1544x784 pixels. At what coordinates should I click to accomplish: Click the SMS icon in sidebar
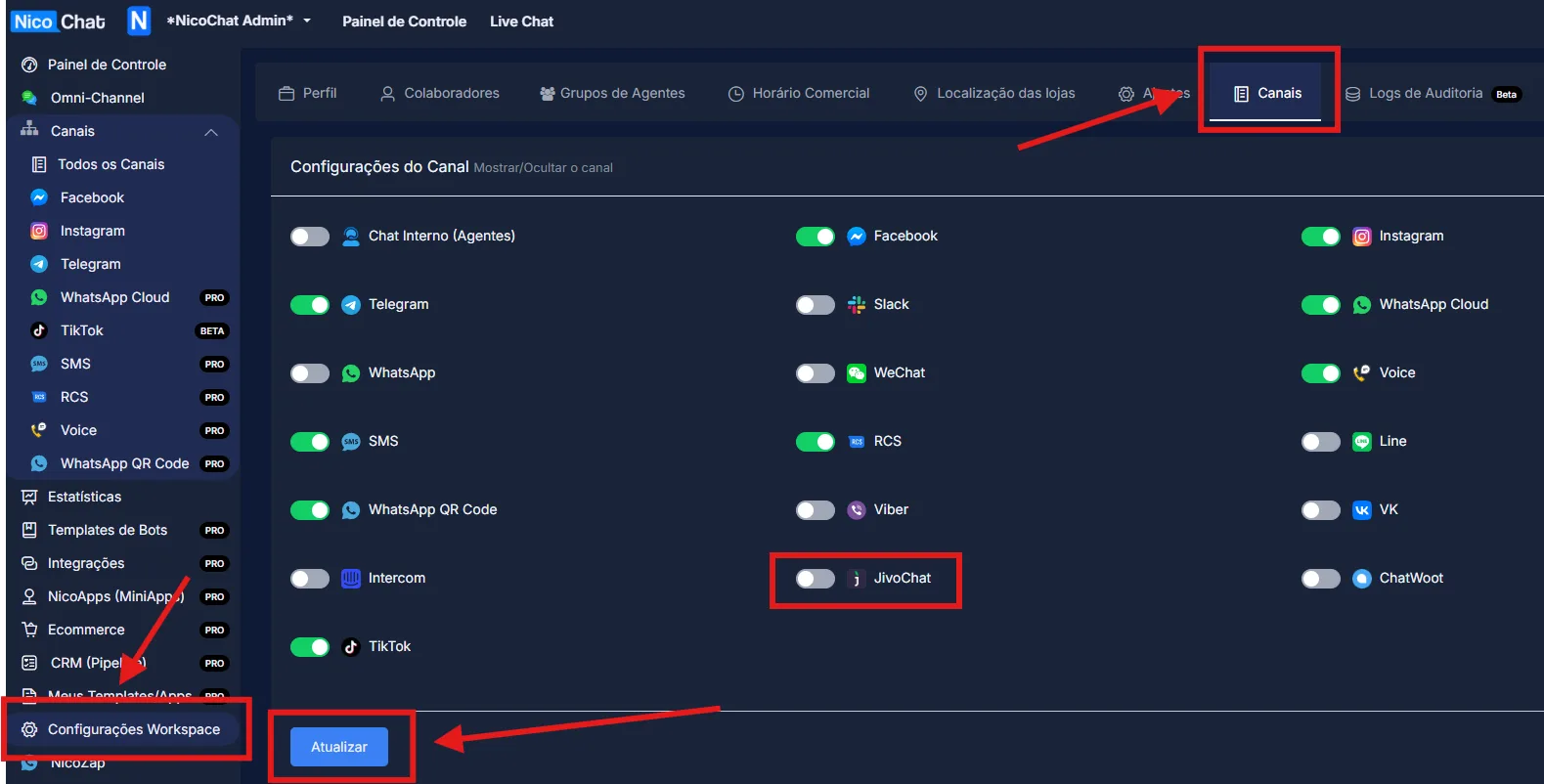tap(39, 364)
